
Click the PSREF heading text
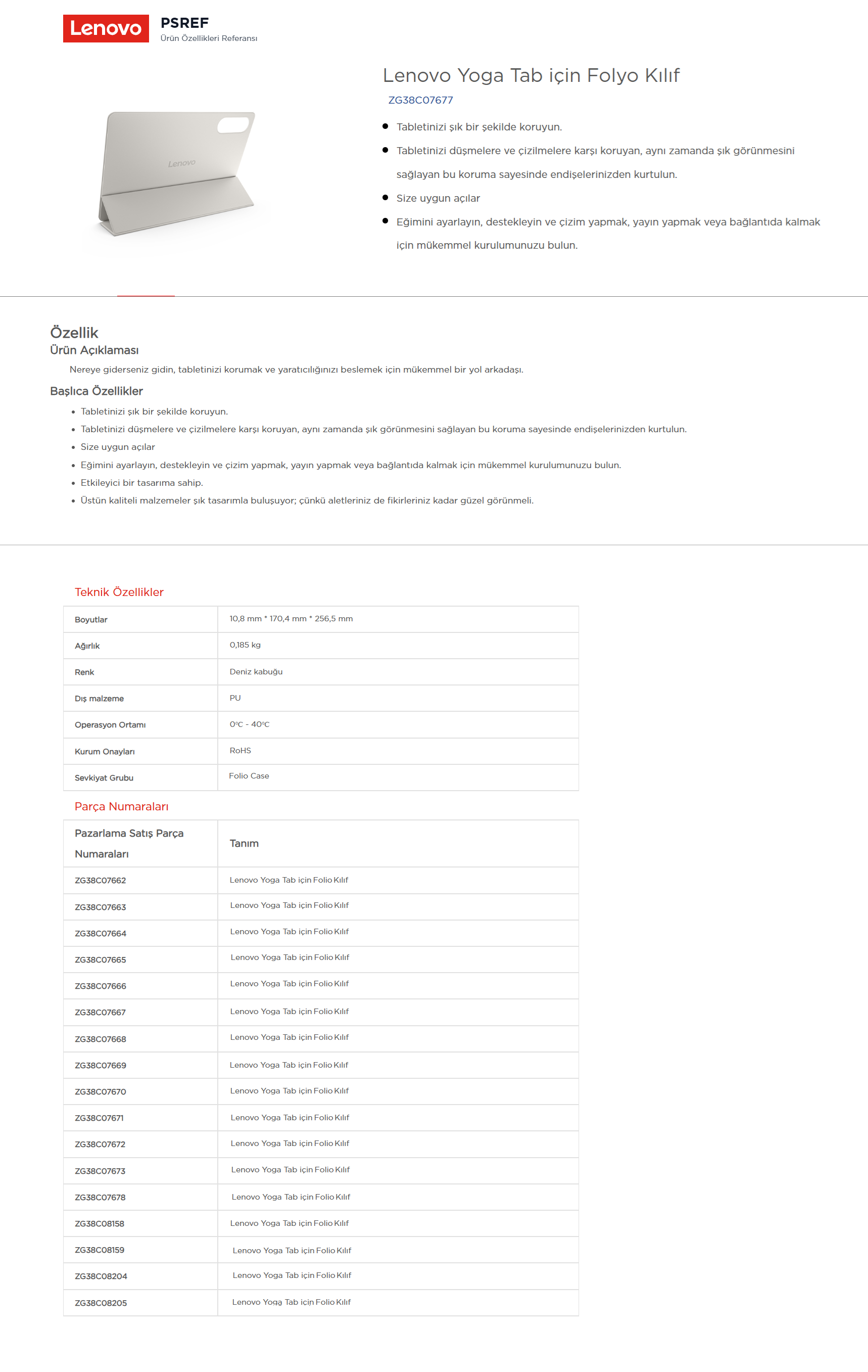[184, 23]
